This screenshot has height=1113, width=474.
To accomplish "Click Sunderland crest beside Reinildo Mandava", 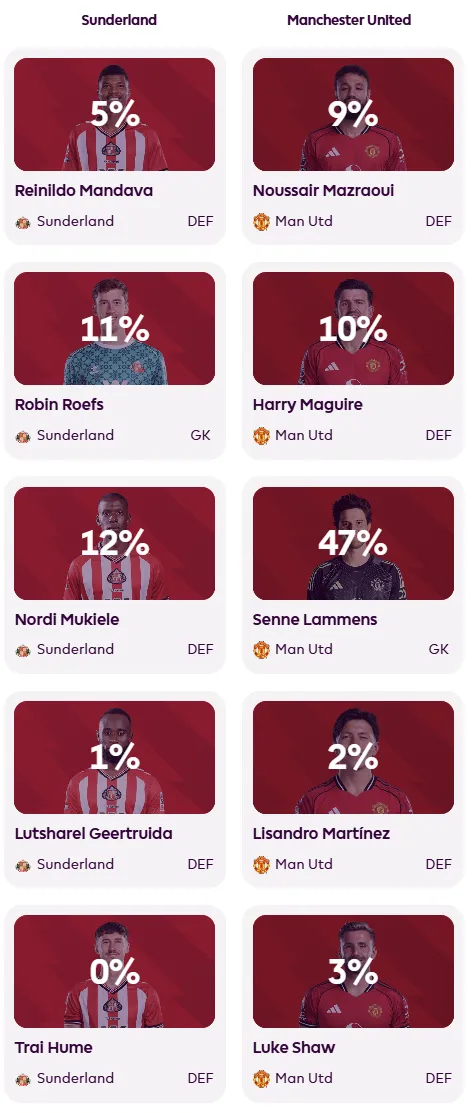I will coord(23,222).
